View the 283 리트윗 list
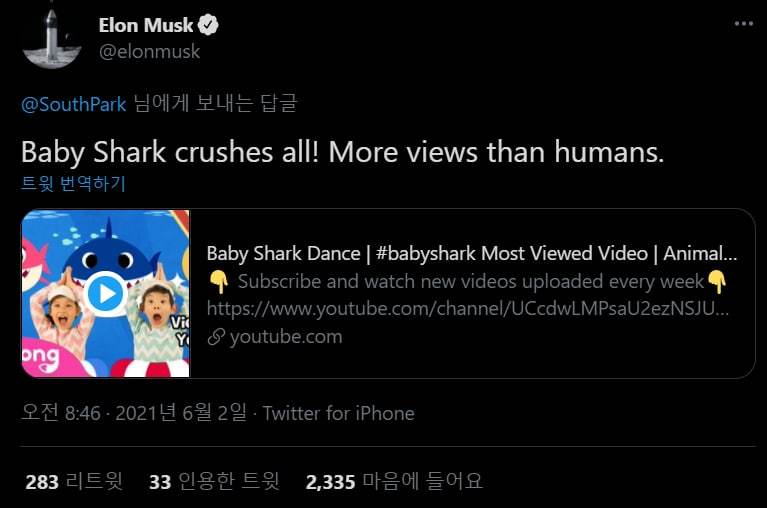767x508 pixels. (73, 481)
